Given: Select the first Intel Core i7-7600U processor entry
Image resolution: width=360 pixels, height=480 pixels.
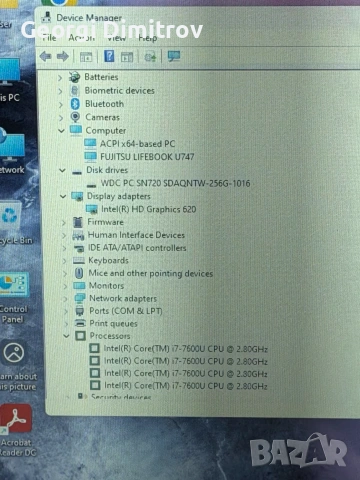Looking at the screenshot, I should click(x=186, y=349).
